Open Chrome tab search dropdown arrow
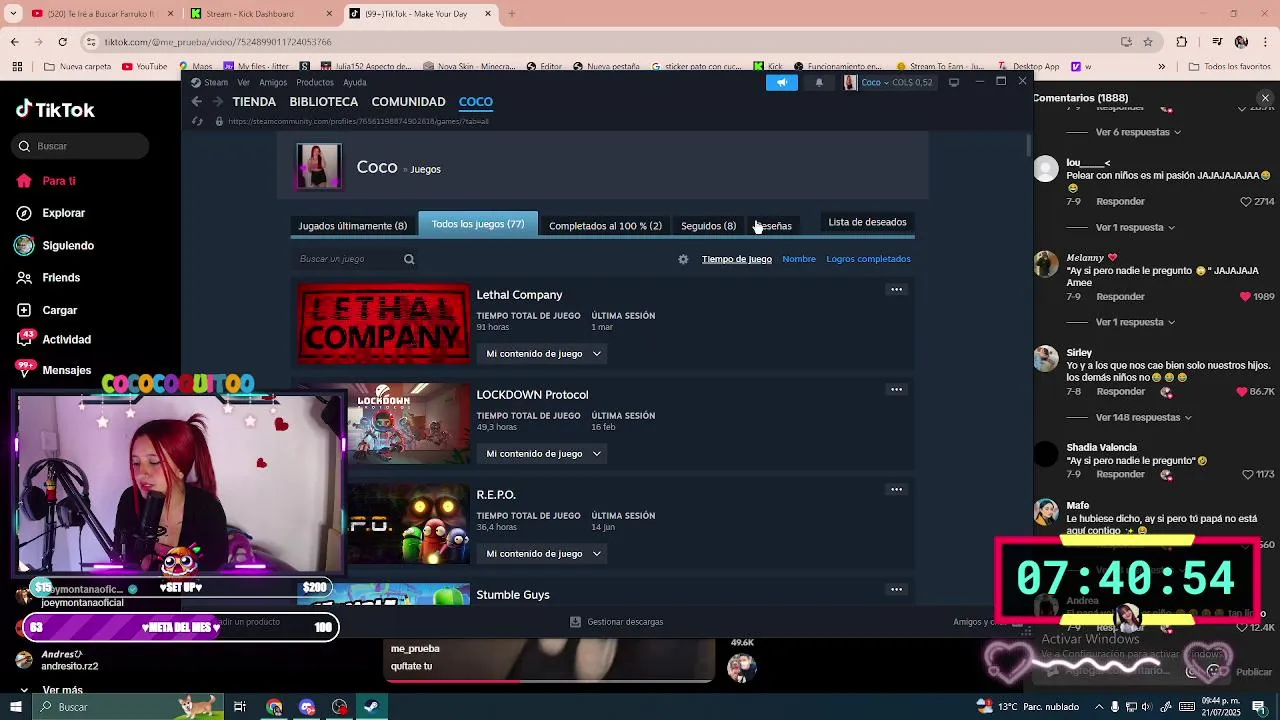The height and width of the screenshot is (720, 1280). pyautogui.click(x=14, y=14)
